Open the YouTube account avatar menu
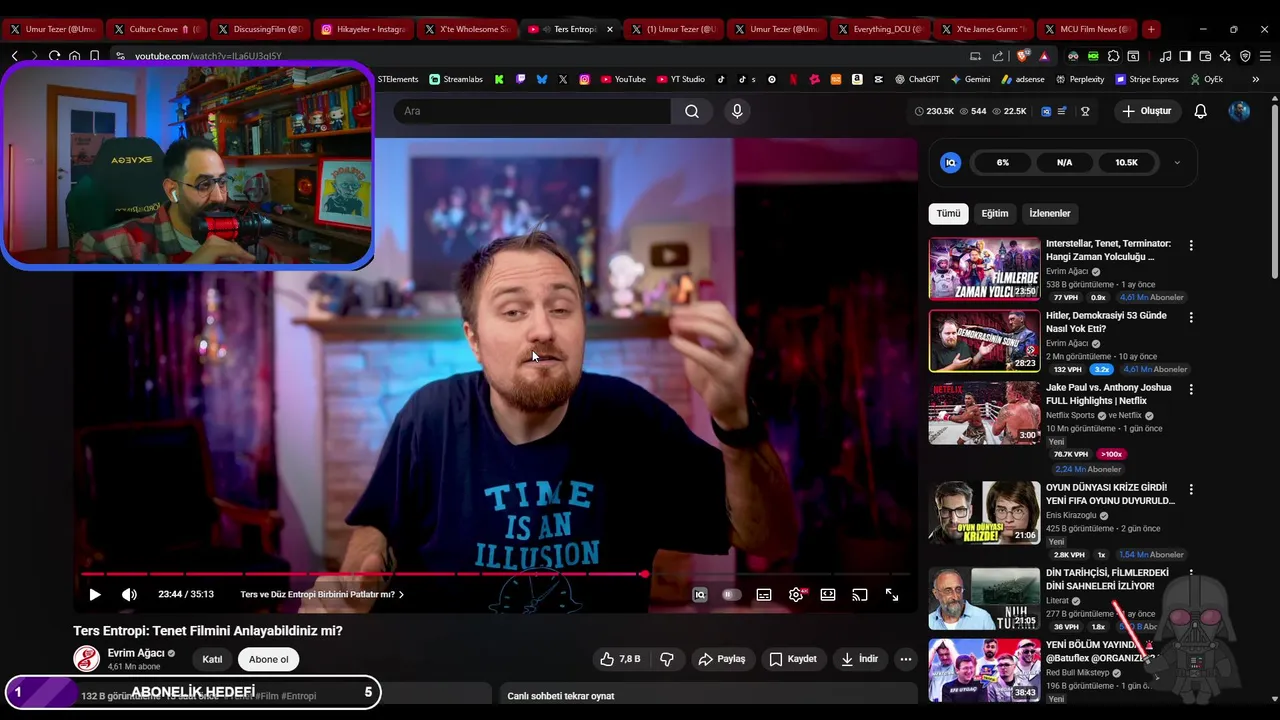The image size is (1280, 720). click(x=1239, y=111)
